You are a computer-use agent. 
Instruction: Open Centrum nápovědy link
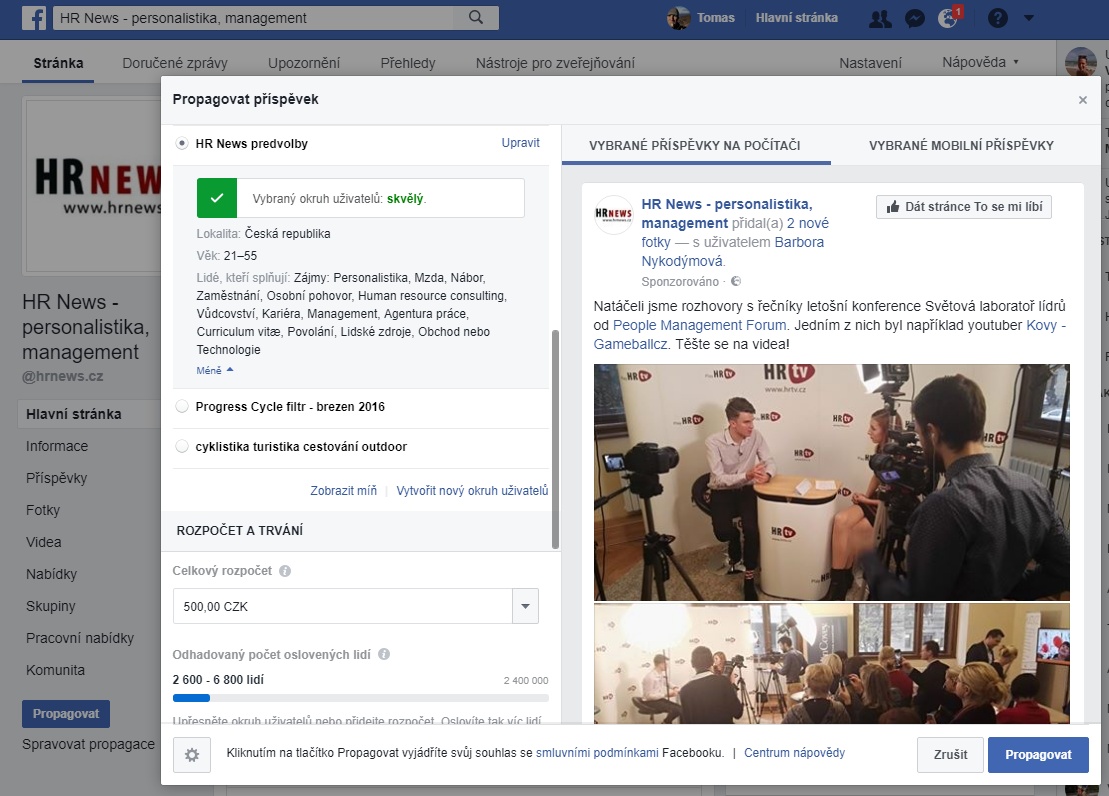[x=794, y=753]
